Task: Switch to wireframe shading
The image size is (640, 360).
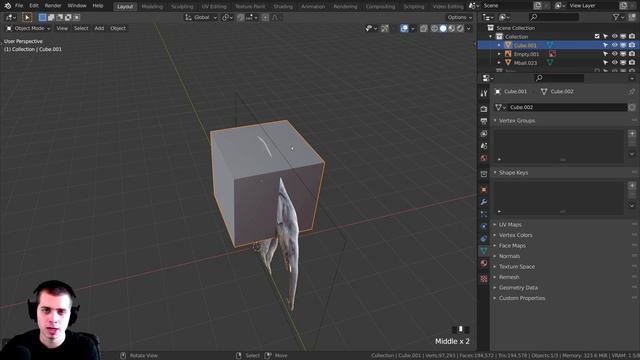Action: click(434, 28)
